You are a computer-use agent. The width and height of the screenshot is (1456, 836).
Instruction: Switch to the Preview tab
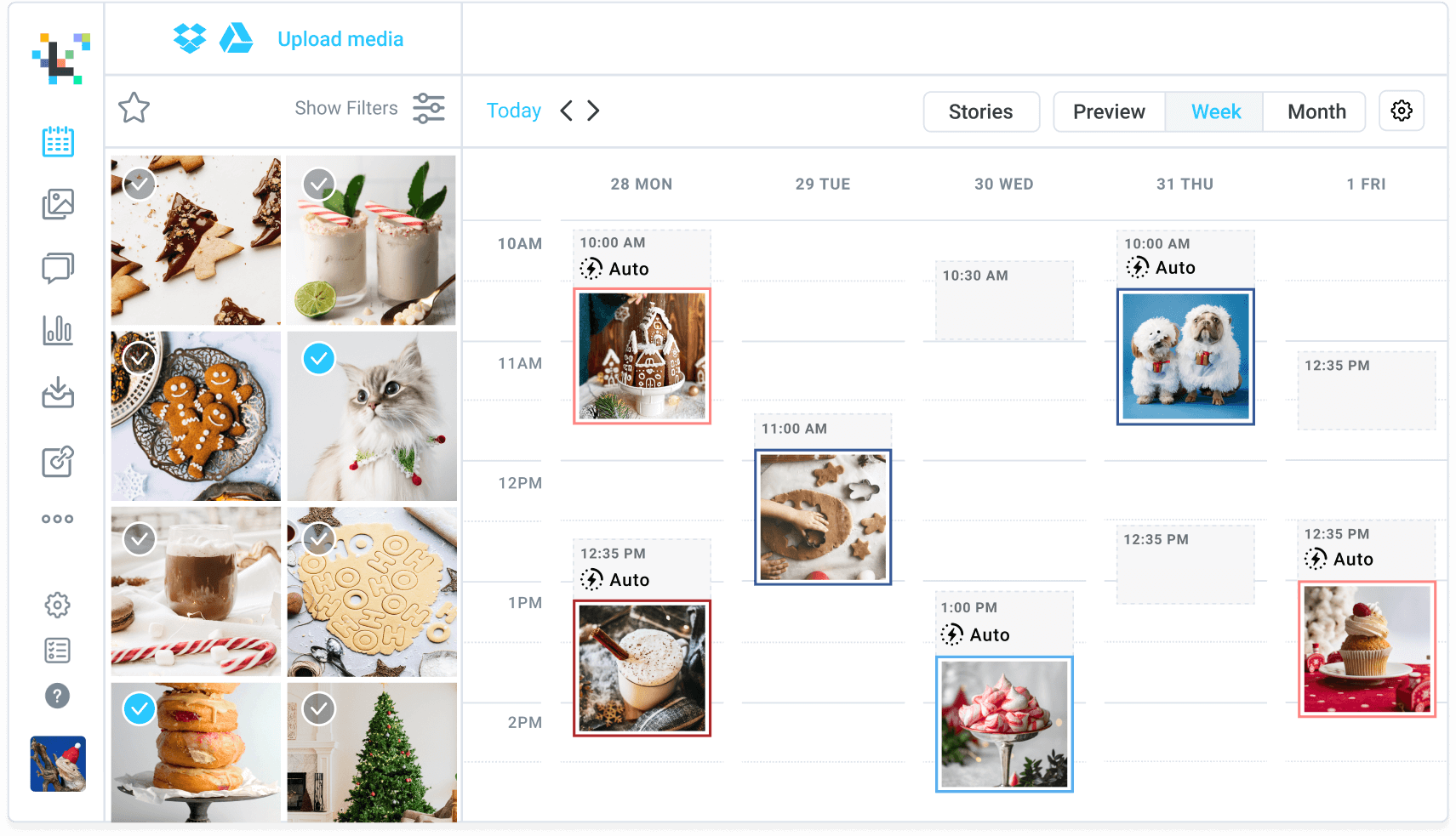click(x=1109, y=111)
